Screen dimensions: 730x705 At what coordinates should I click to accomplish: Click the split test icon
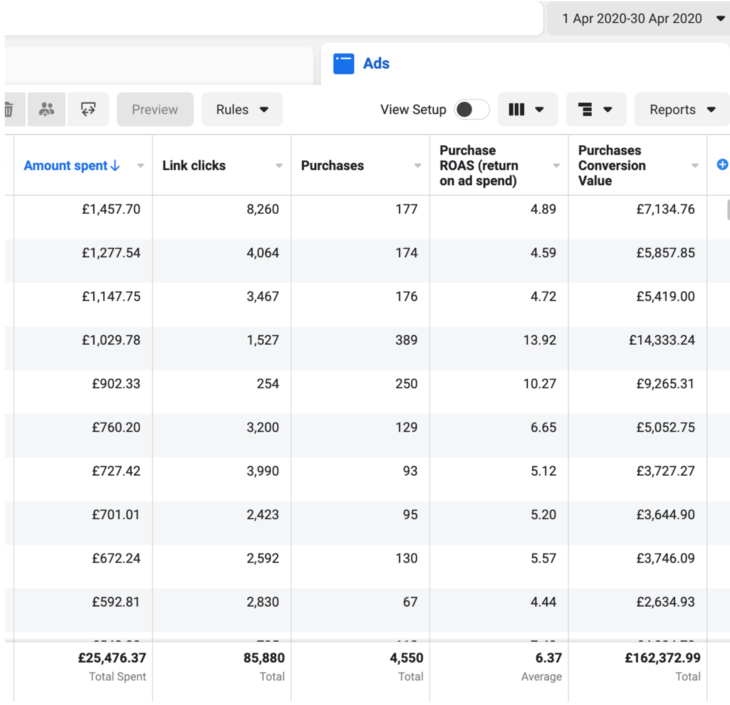click(x=88, y=109)
